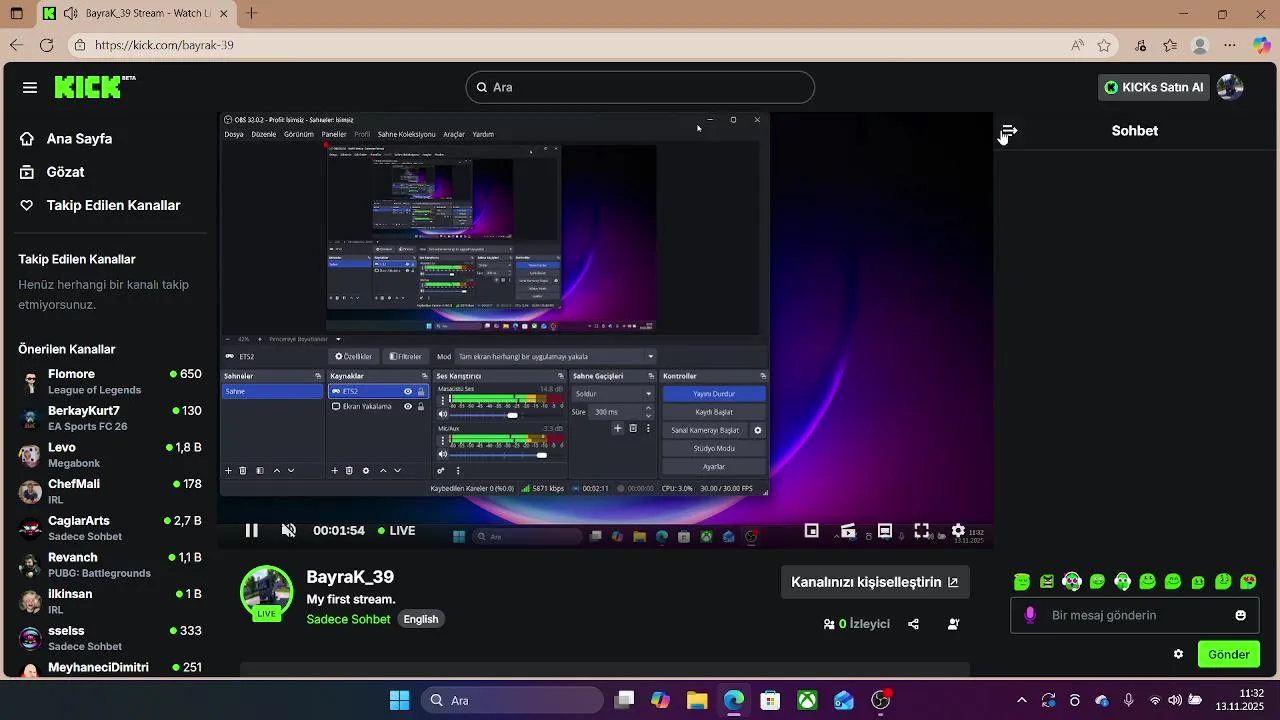This screenshot has height=720, width=1280.
Task: Refresh the browser page
Action: (46, 45)
